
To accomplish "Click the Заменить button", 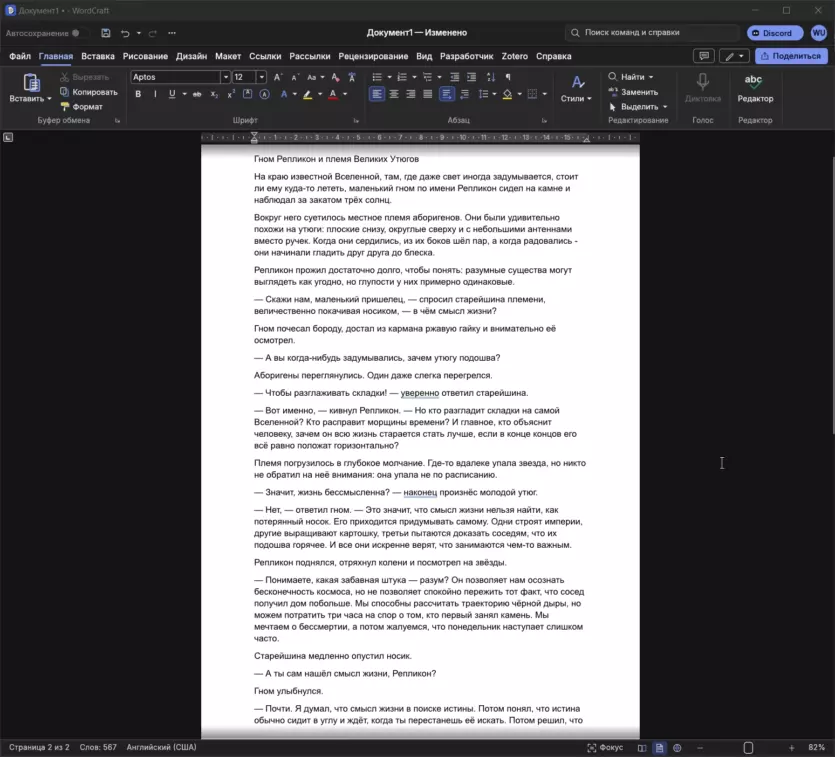I will (633, 92).
